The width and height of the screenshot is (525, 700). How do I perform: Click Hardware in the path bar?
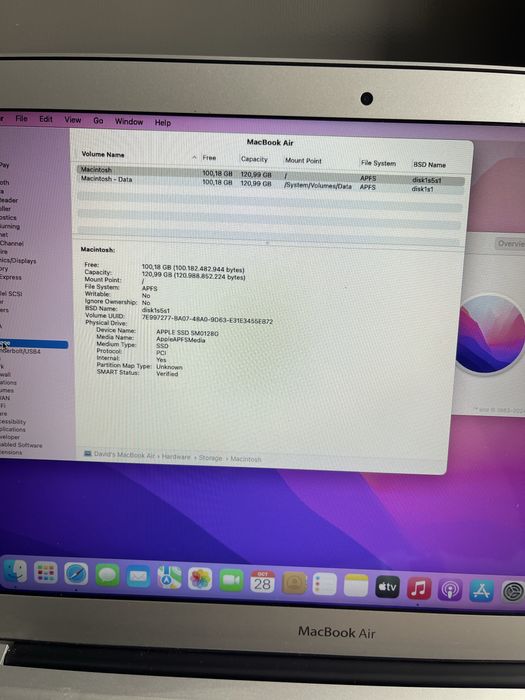click(176, 457)
